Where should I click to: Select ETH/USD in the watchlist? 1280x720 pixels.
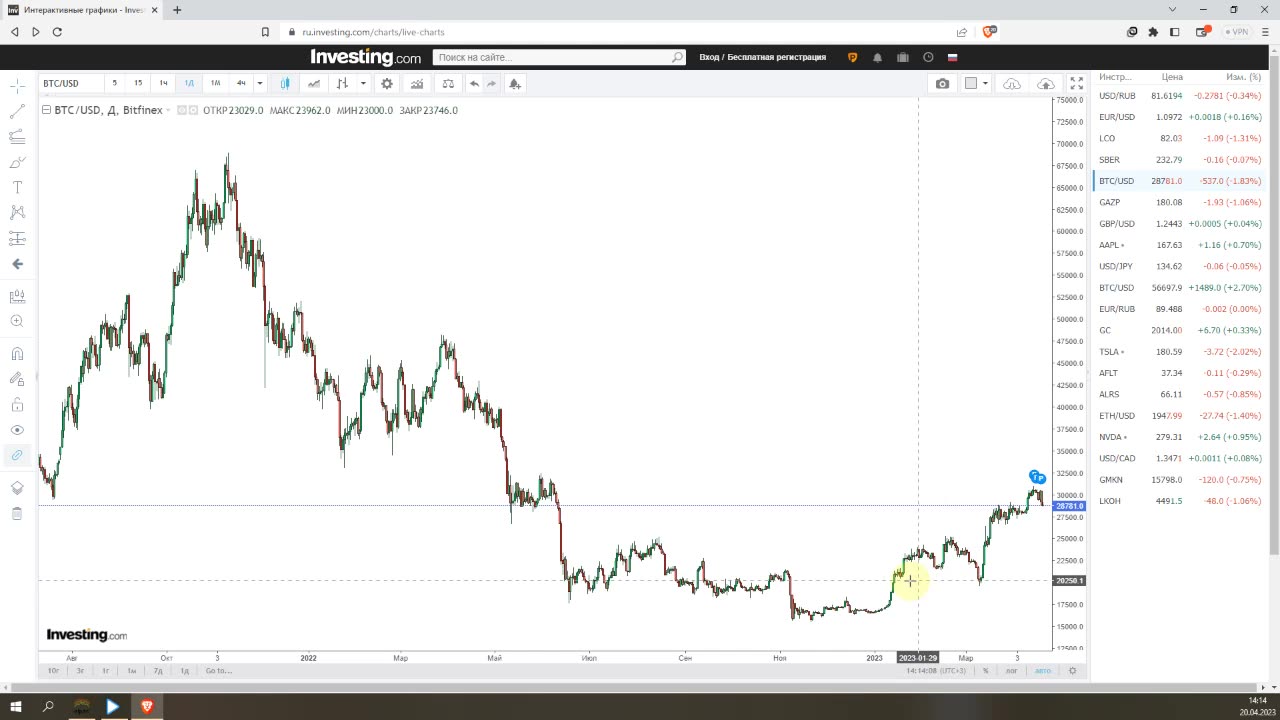point(1179,416)
